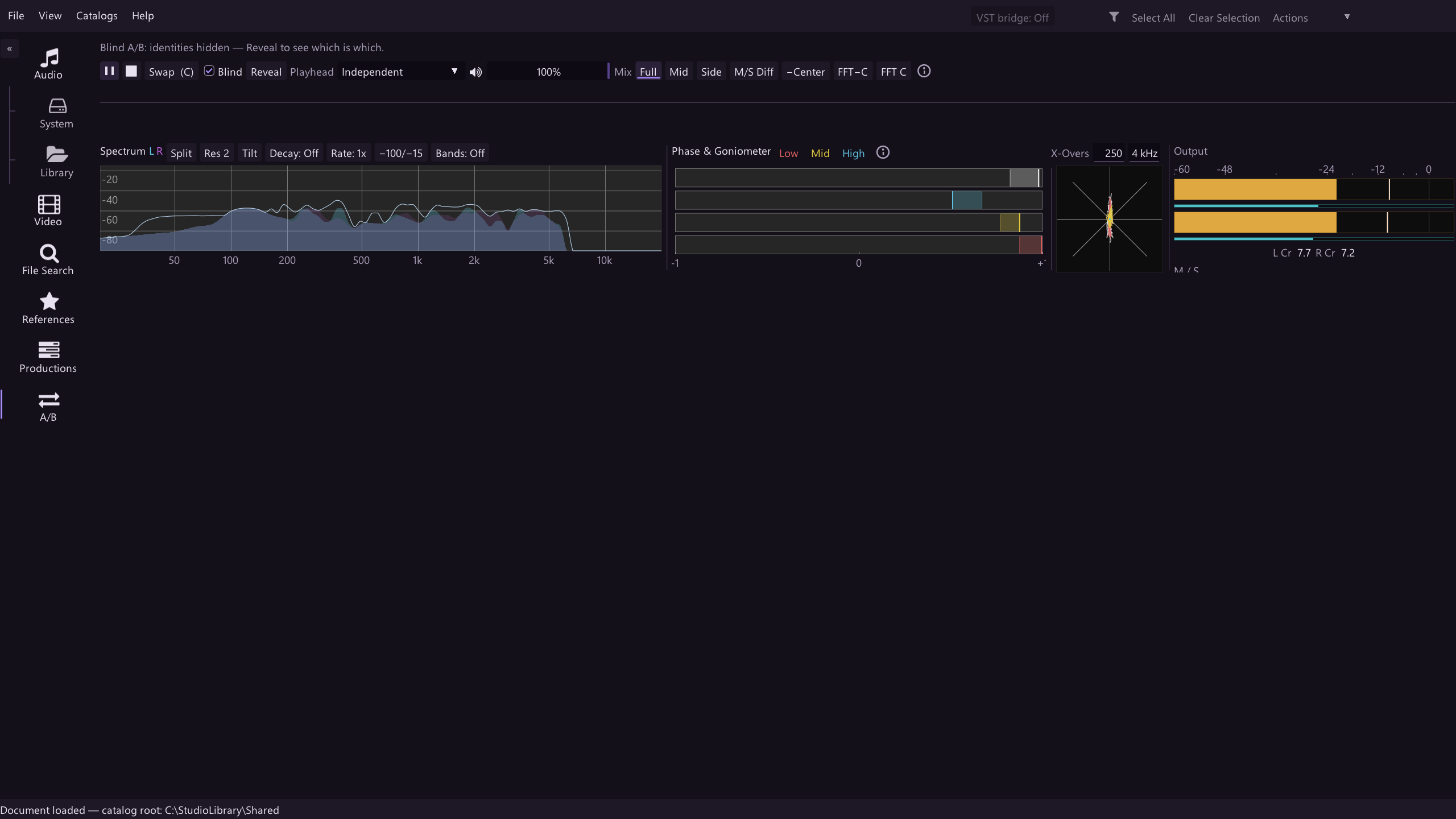Open the View menu
This screenshot has width=1456, height=819.
pos(50,16)
